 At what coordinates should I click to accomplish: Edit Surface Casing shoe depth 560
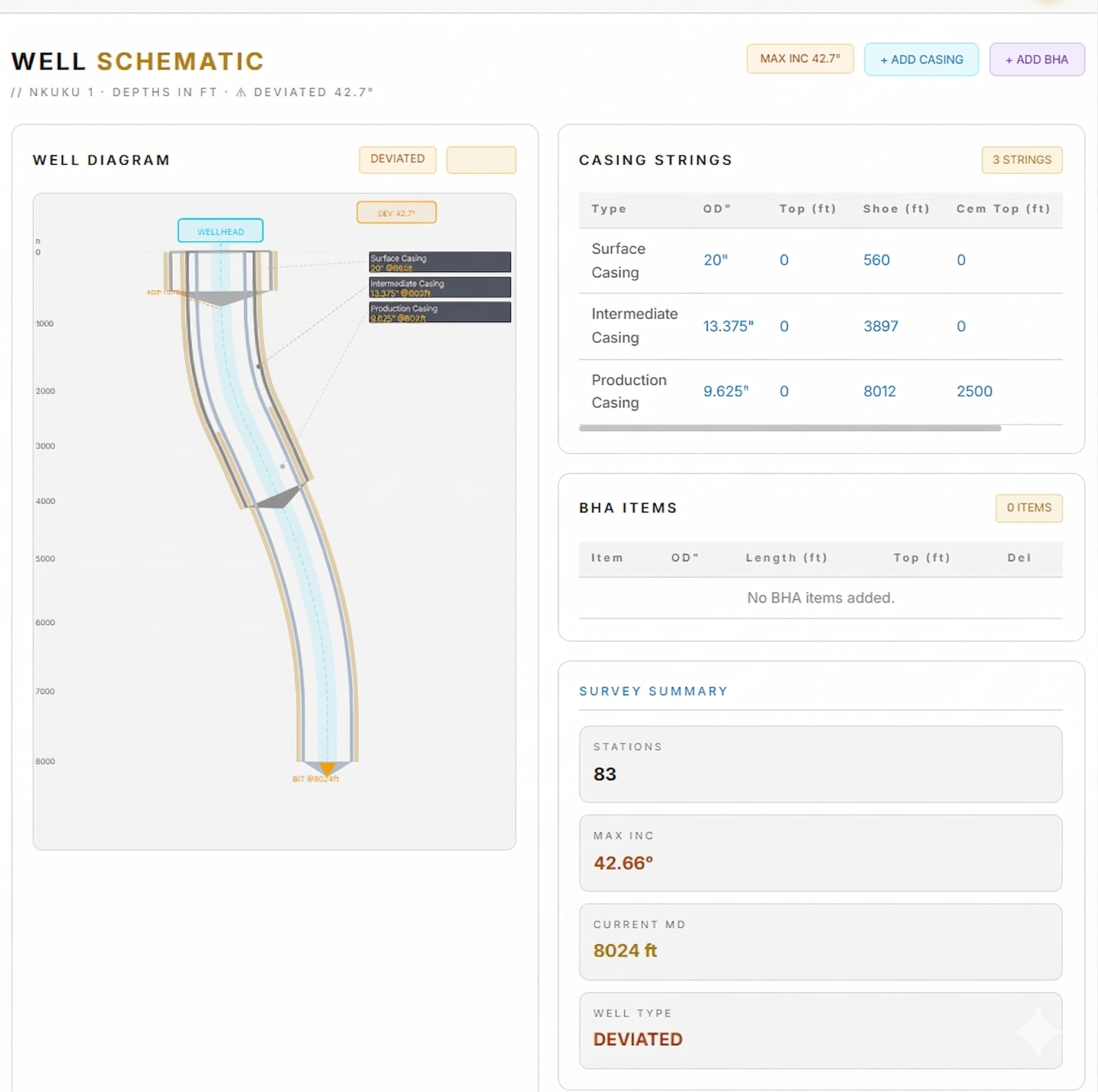tap(876, 260)
